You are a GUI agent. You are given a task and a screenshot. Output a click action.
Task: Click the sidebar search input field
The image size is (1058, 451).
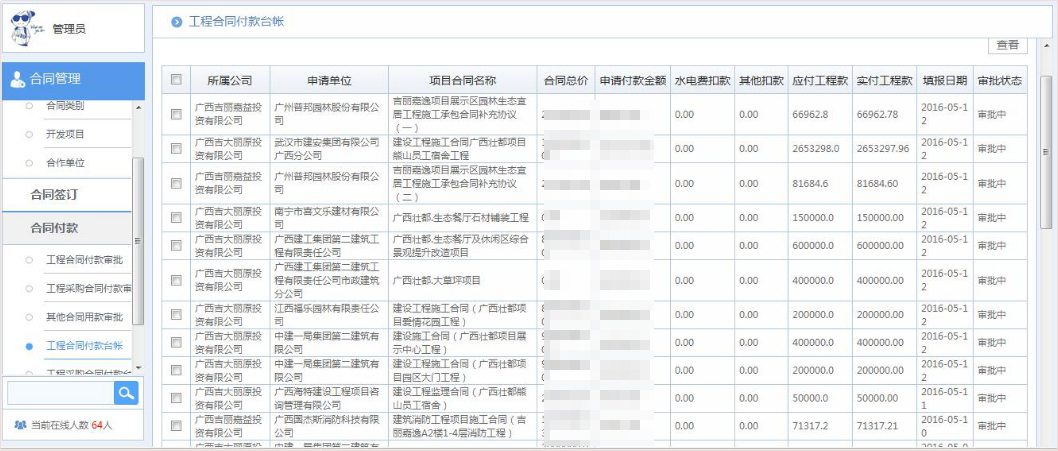click(x=60, y=394)
